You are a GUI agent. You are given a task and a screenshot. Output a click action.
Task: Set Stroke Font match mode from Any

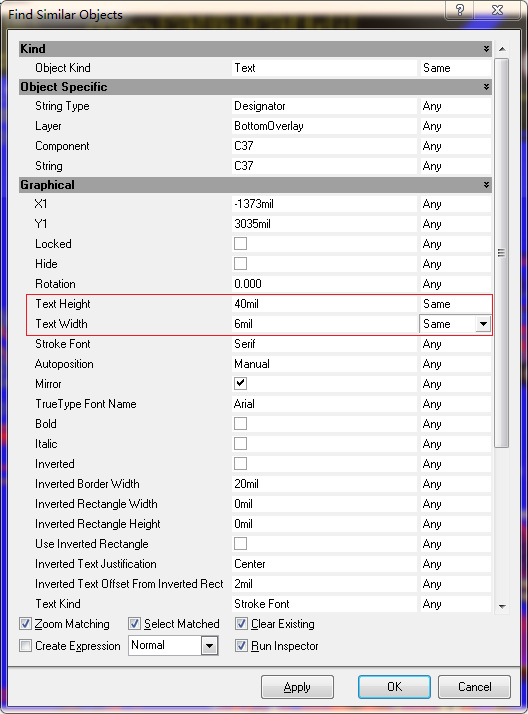[455, 344]
